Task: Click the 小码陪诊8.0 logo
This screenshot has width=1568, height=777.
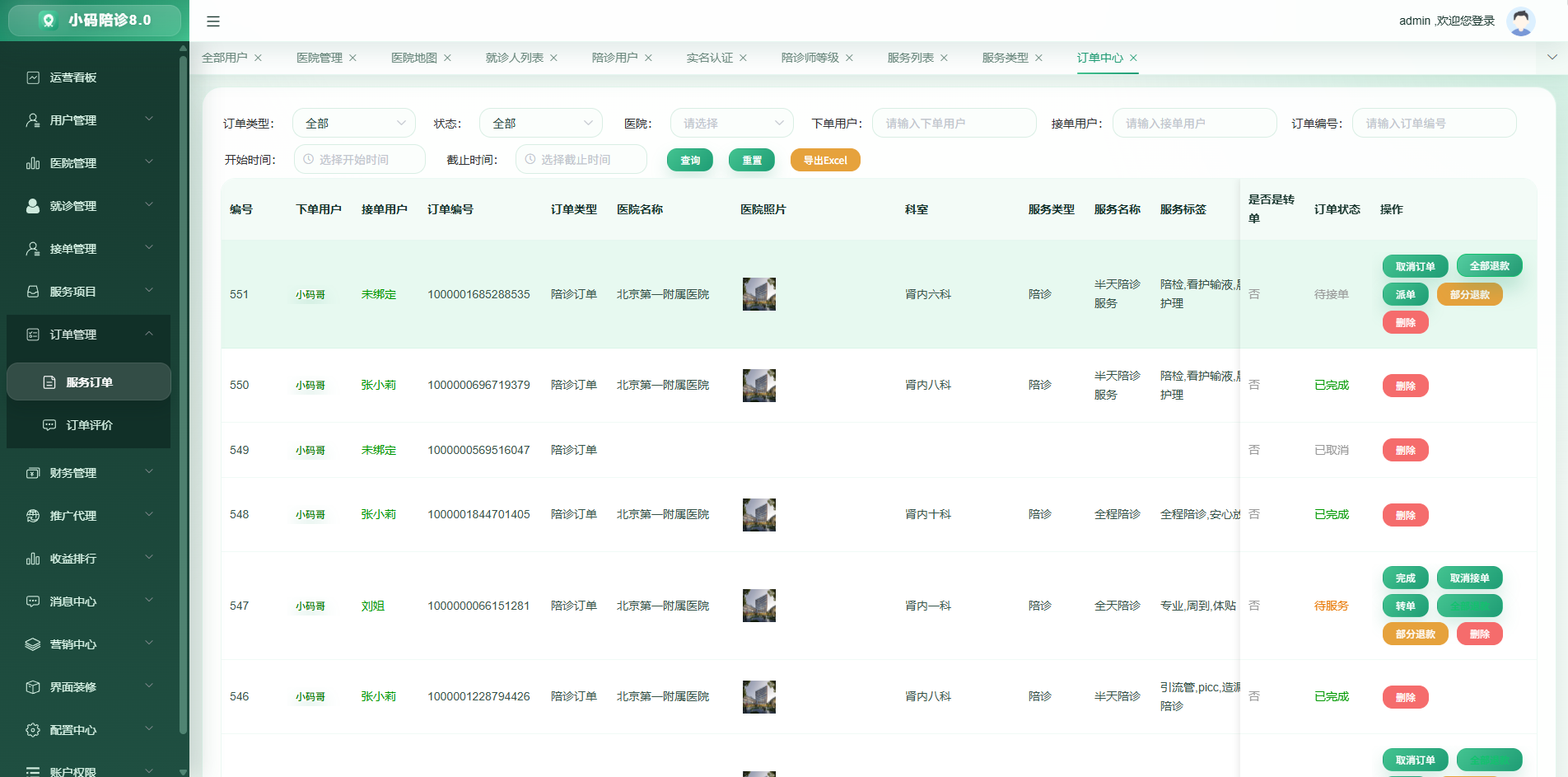Action: point(95,21)
